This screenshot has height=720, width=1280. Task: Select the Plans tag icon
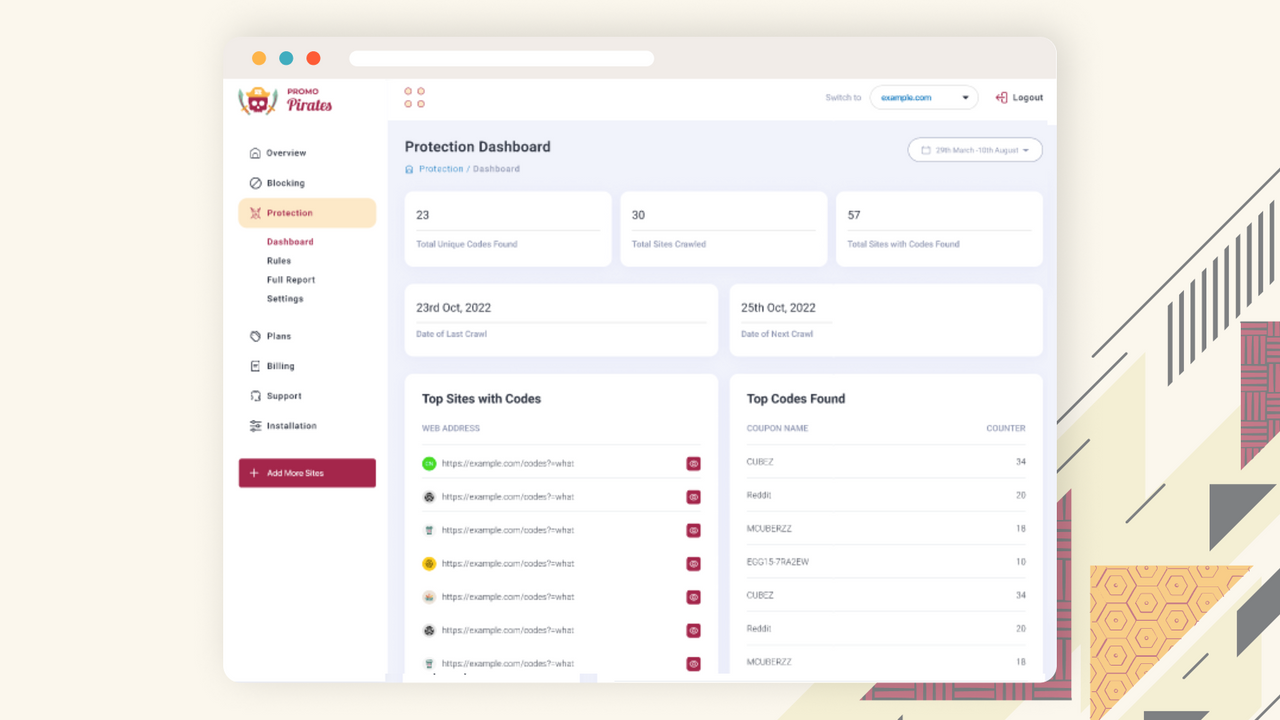tap(255, 336)
